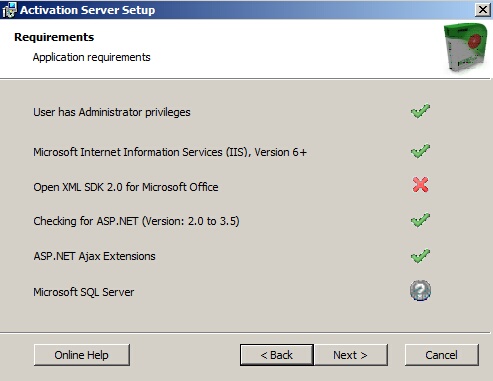Go to the previous step with Back
This screenshot has width=493, height=381.
tap(277, 355)
